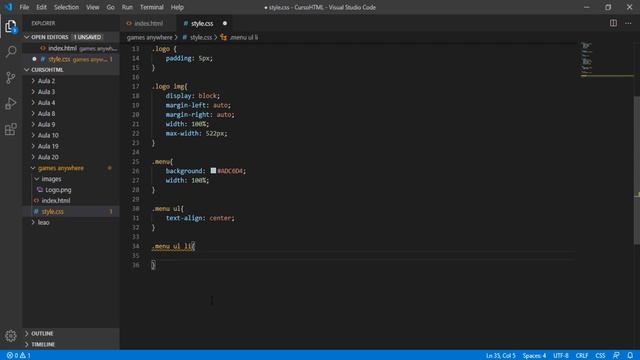Open the Run menu
The width and height of the screenshot is (640, 360).
tap(127, 7)
